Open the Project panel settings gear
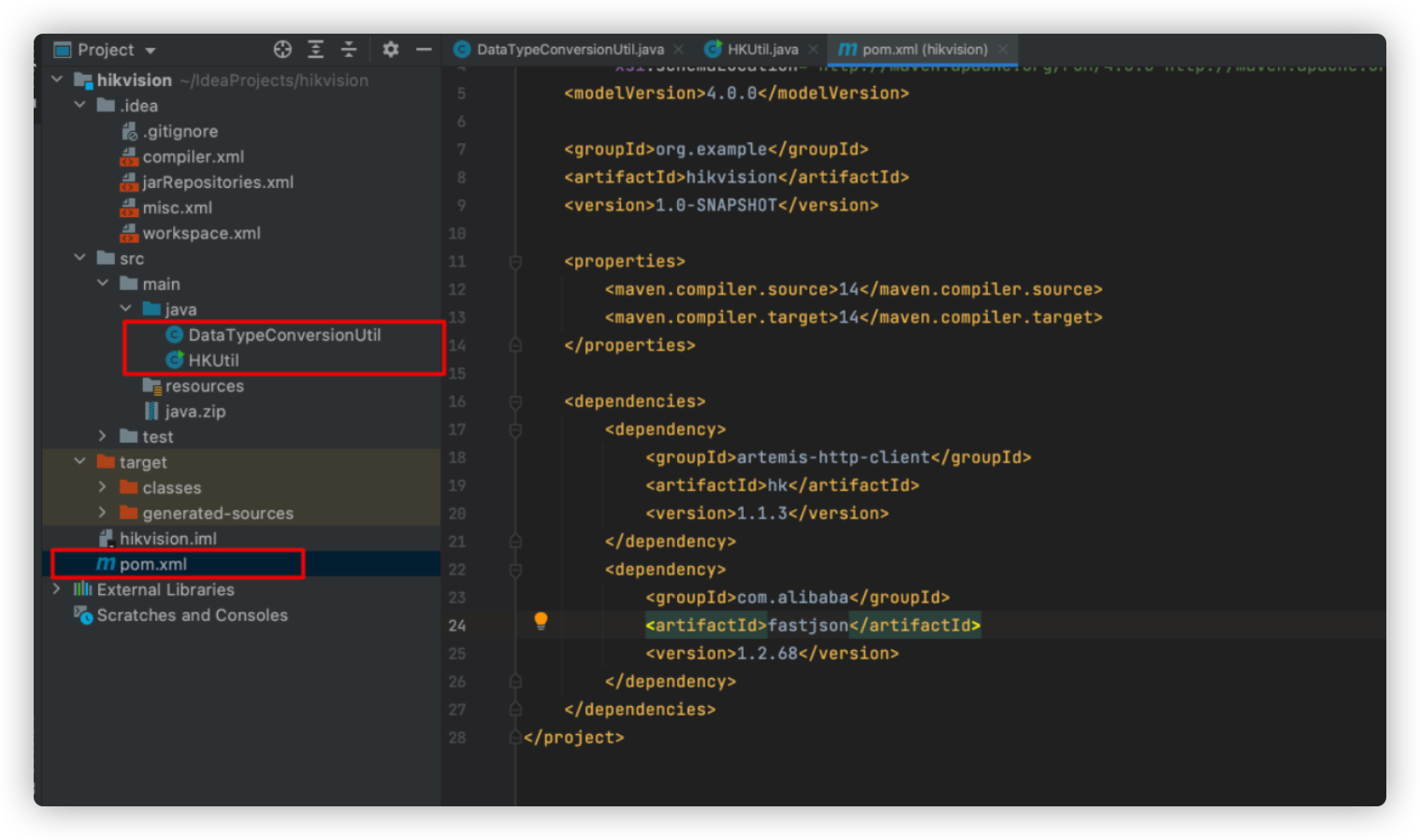 (x=390, y=50)
